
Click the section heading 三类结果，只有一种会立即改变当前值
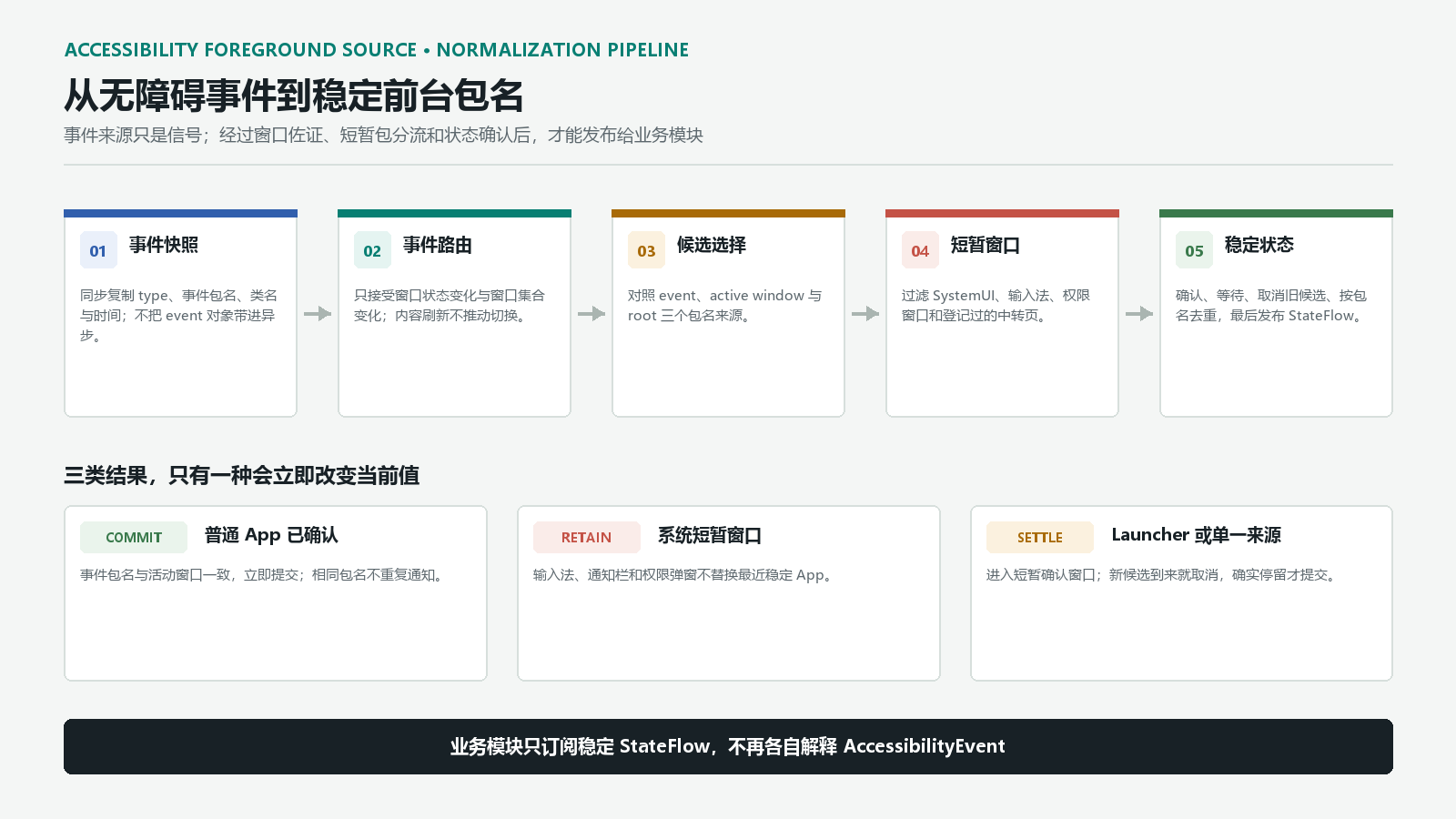coord(241,475)
